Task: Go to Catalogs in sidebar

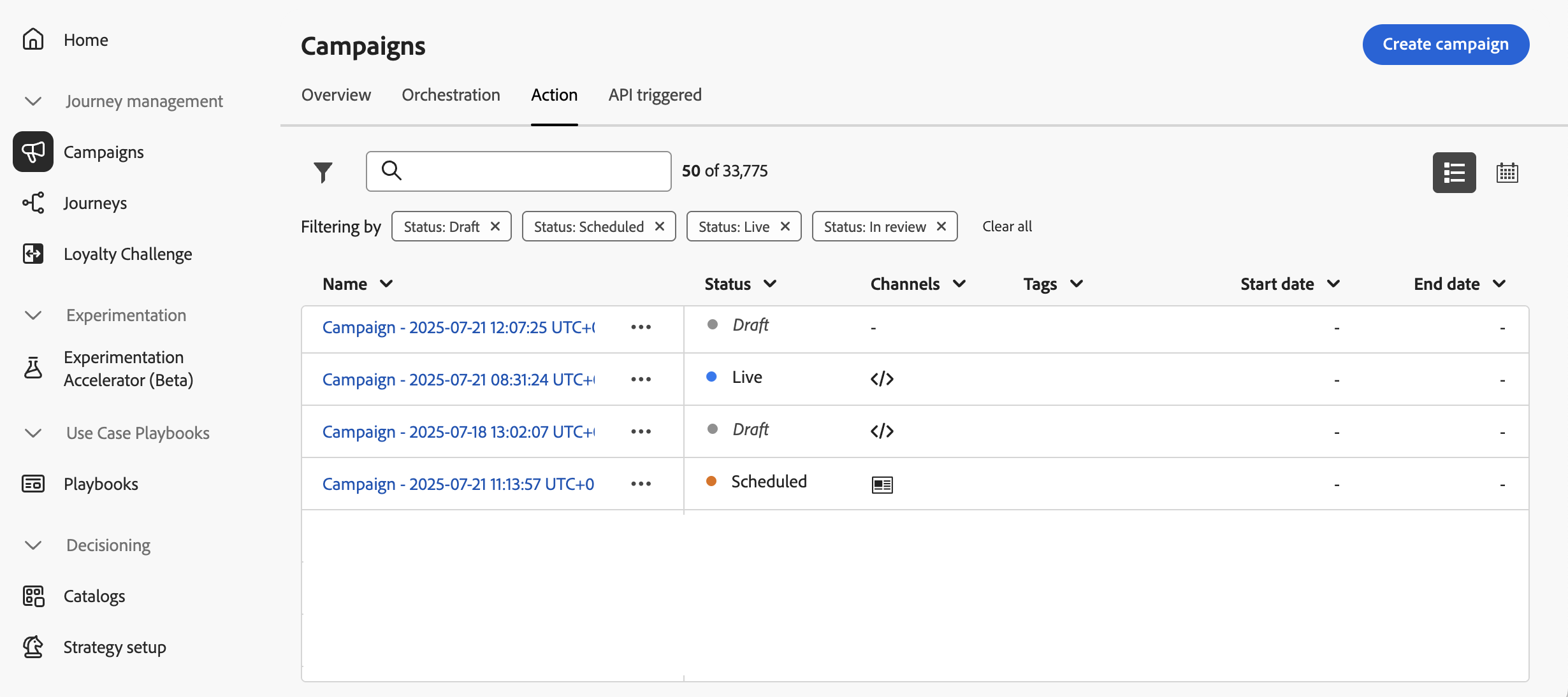Action: [94, 596]
